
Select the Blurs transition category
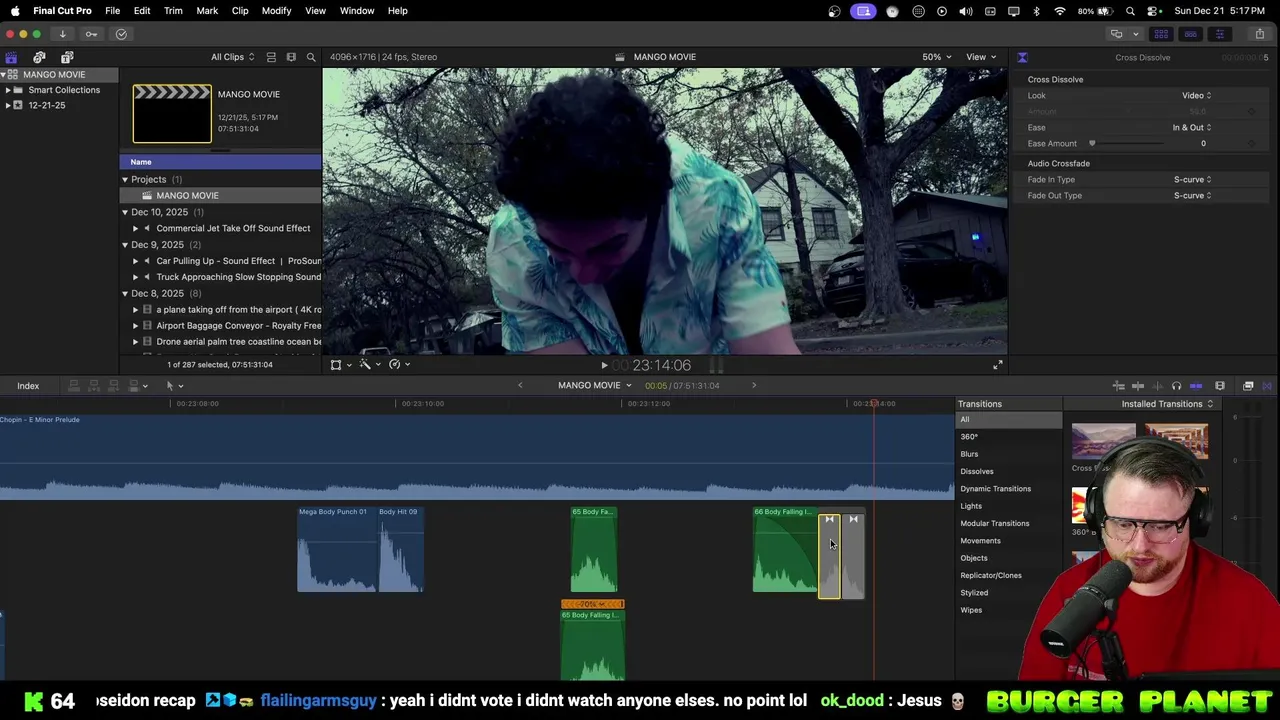point(969,454)
